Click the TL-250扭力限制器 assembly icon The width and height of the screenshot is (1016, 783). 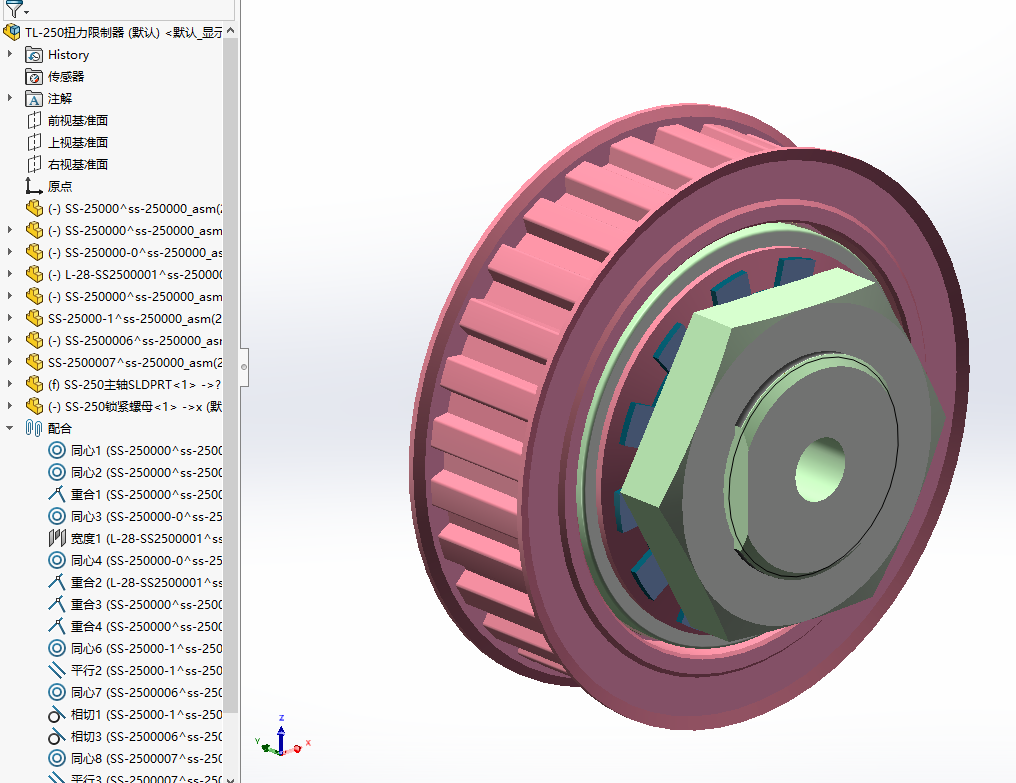click(12, 32)
